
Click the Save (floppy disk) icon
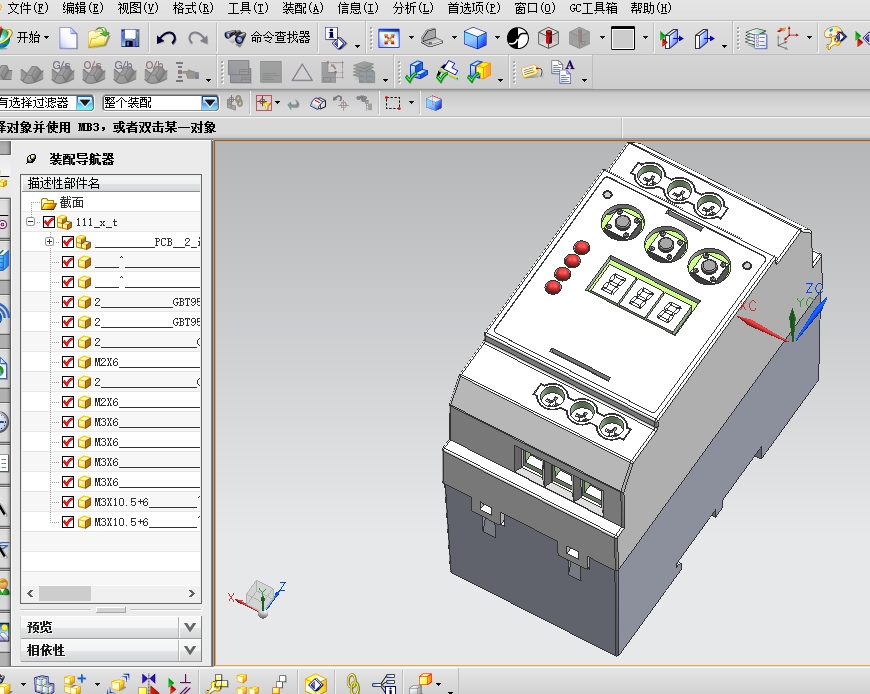[130, 39]
